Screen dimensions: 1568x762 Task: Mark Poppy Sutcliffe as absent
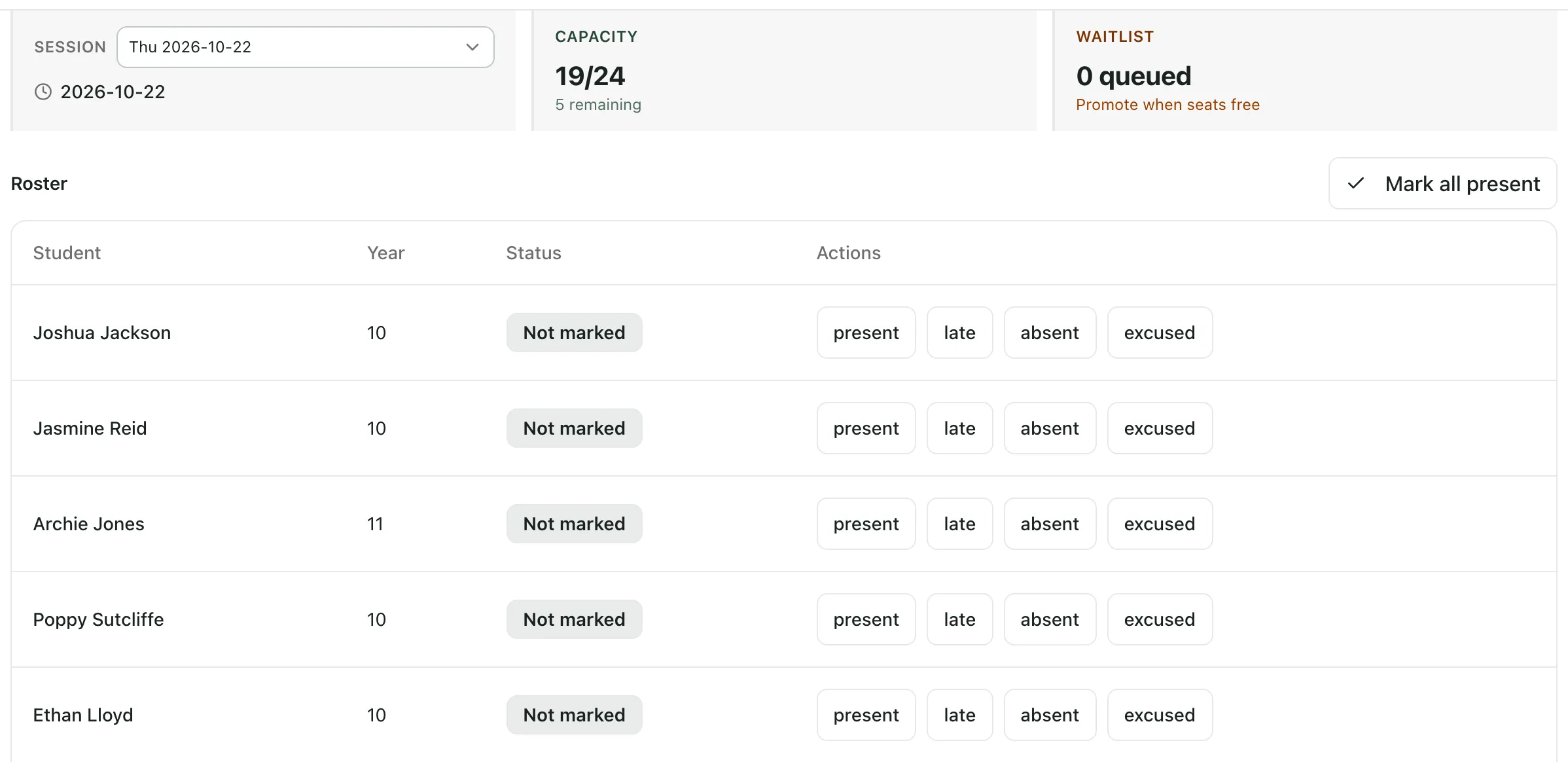tap(1050, 619)
